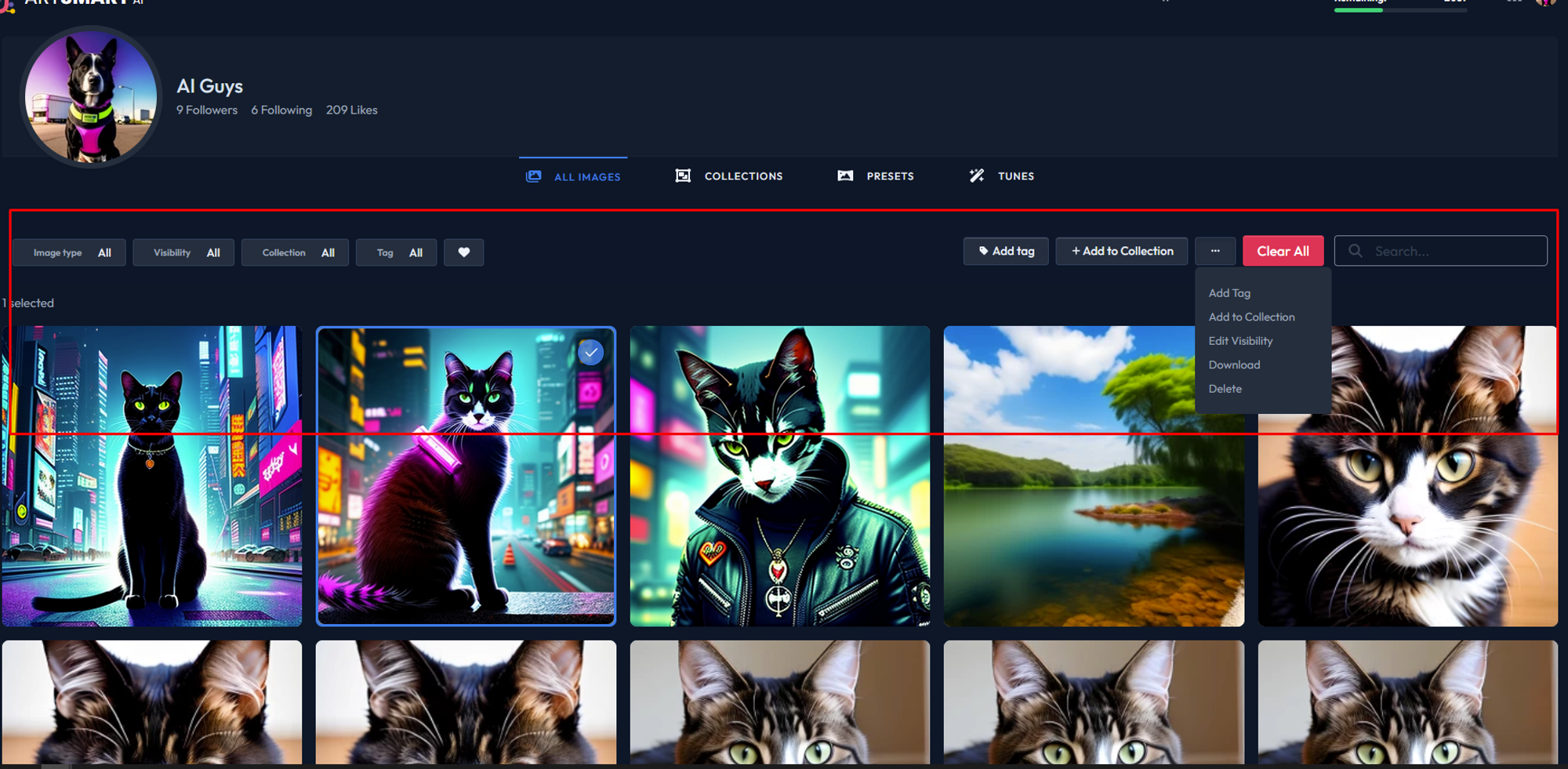Open the cat in leather jacket image
The width and height of the screenshot is (1568, 769).
pyautogui.click(x=780, y=476)
